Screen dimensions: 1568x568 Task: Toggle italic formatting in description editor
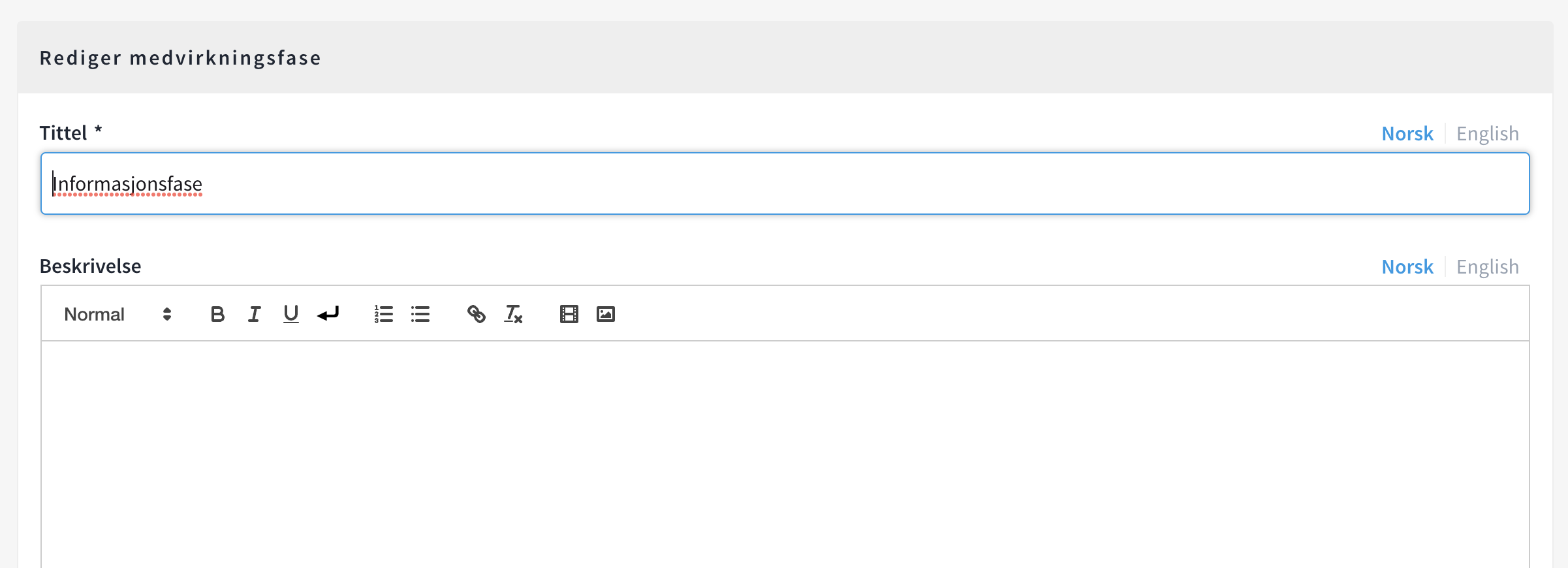[254, 315]
